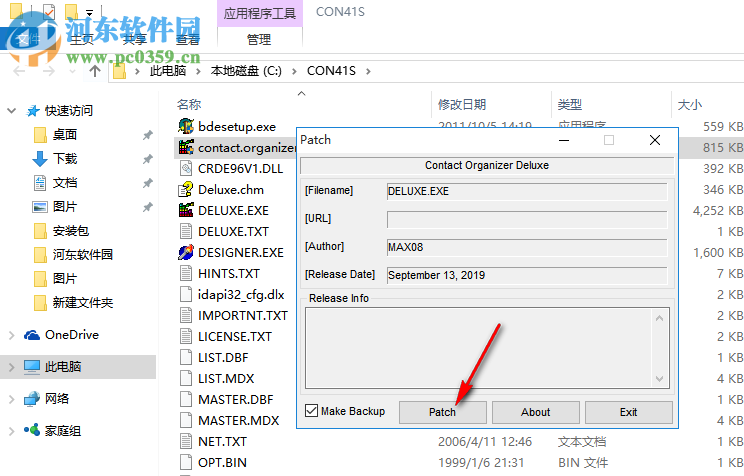Select 家庭组 in the navigation pane
Screen dimensions: 744x476
[x=63, y=431]
